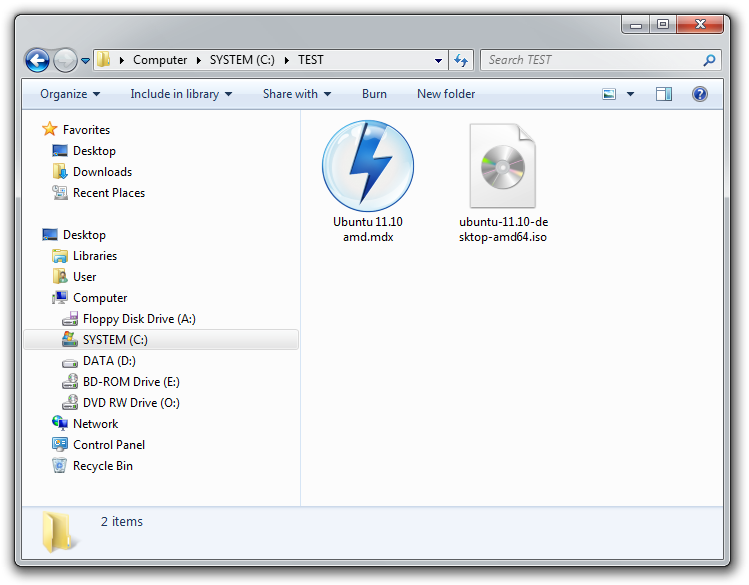Select the ubuntu-11.10-desktop-amd64.iso disc image
749x585 pixels.
click(502, 168)
